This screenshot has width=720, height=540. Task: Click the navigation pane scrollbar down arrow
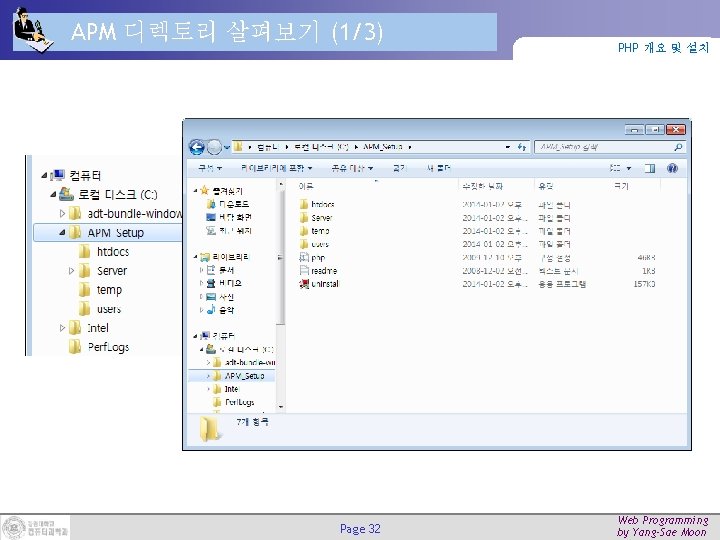pos(281,407)
